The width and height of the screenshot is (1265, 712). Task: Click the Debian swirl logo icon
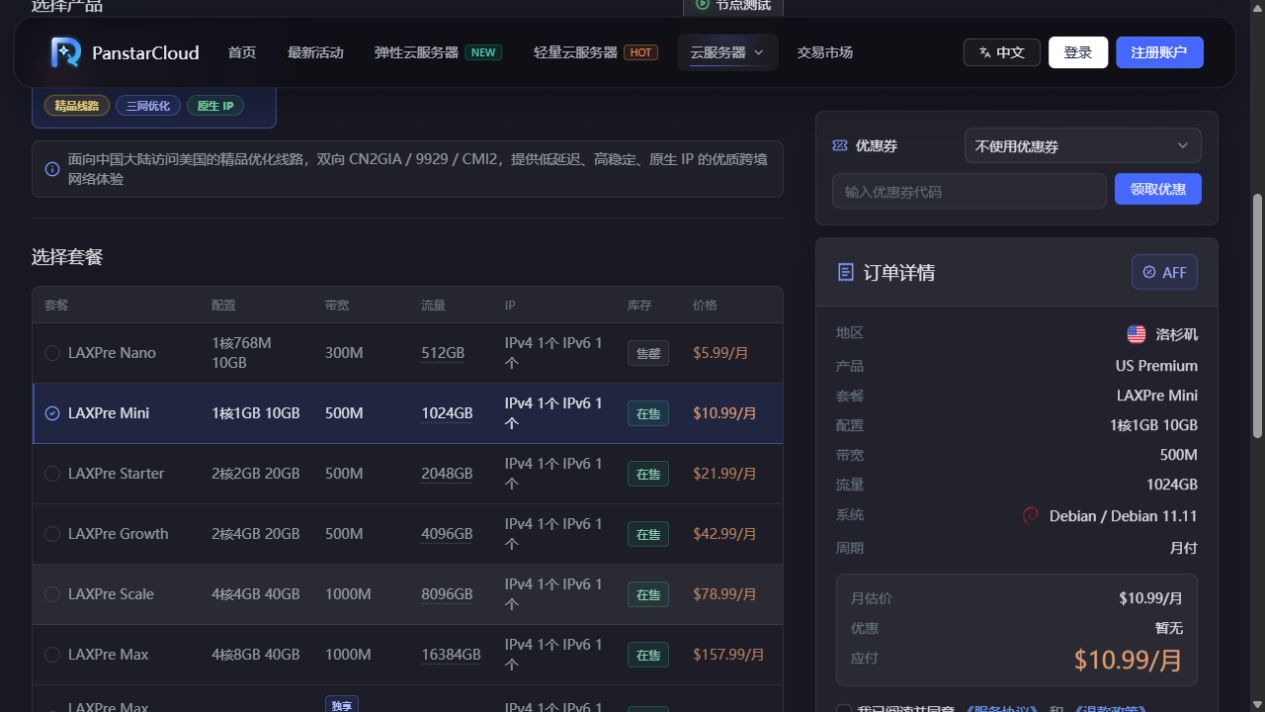1030,516
